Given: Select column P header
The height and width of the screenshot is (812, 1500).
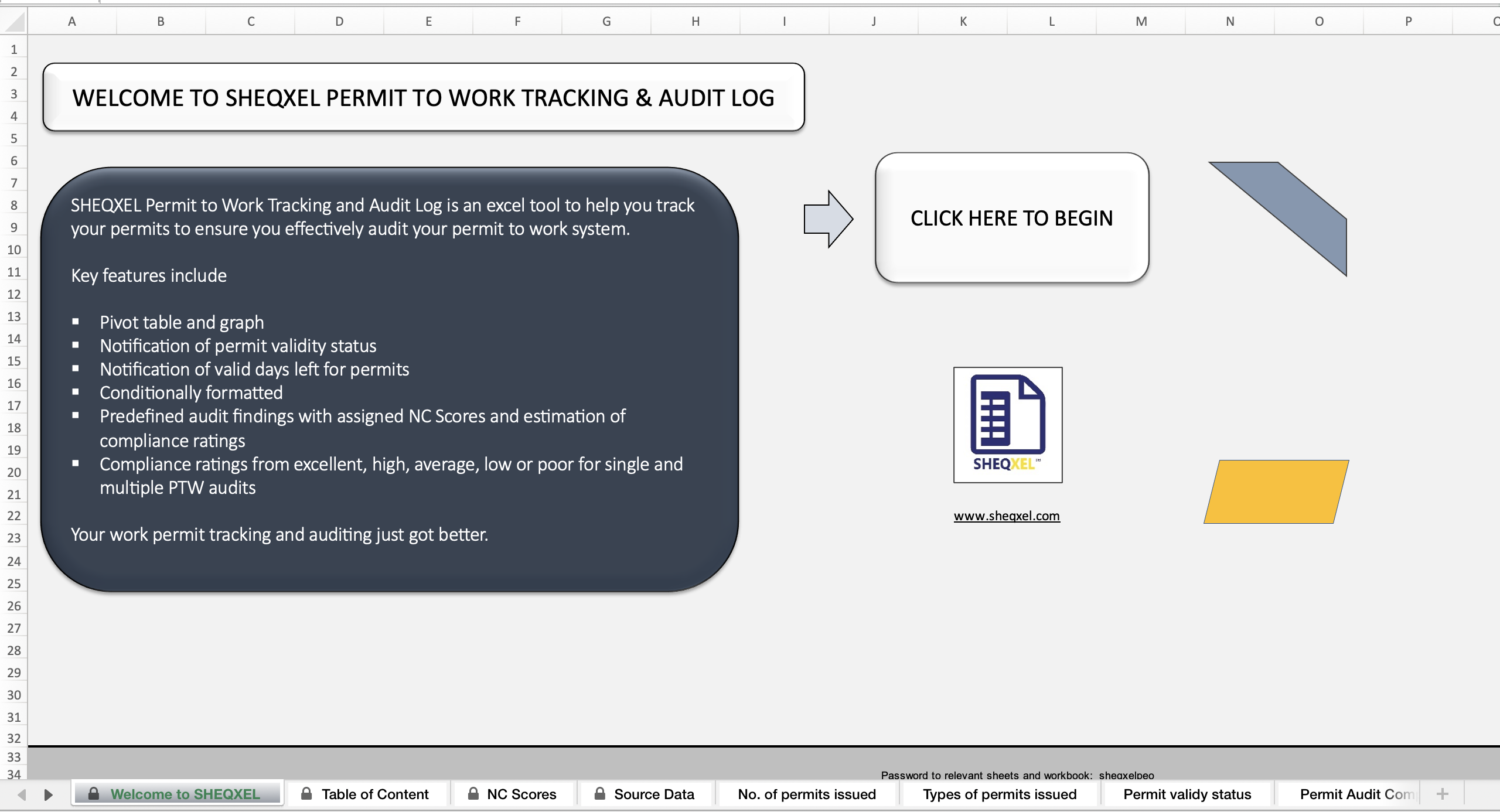Looking at the screenshot, I should pyautogui.click(x=1408, y=22).
